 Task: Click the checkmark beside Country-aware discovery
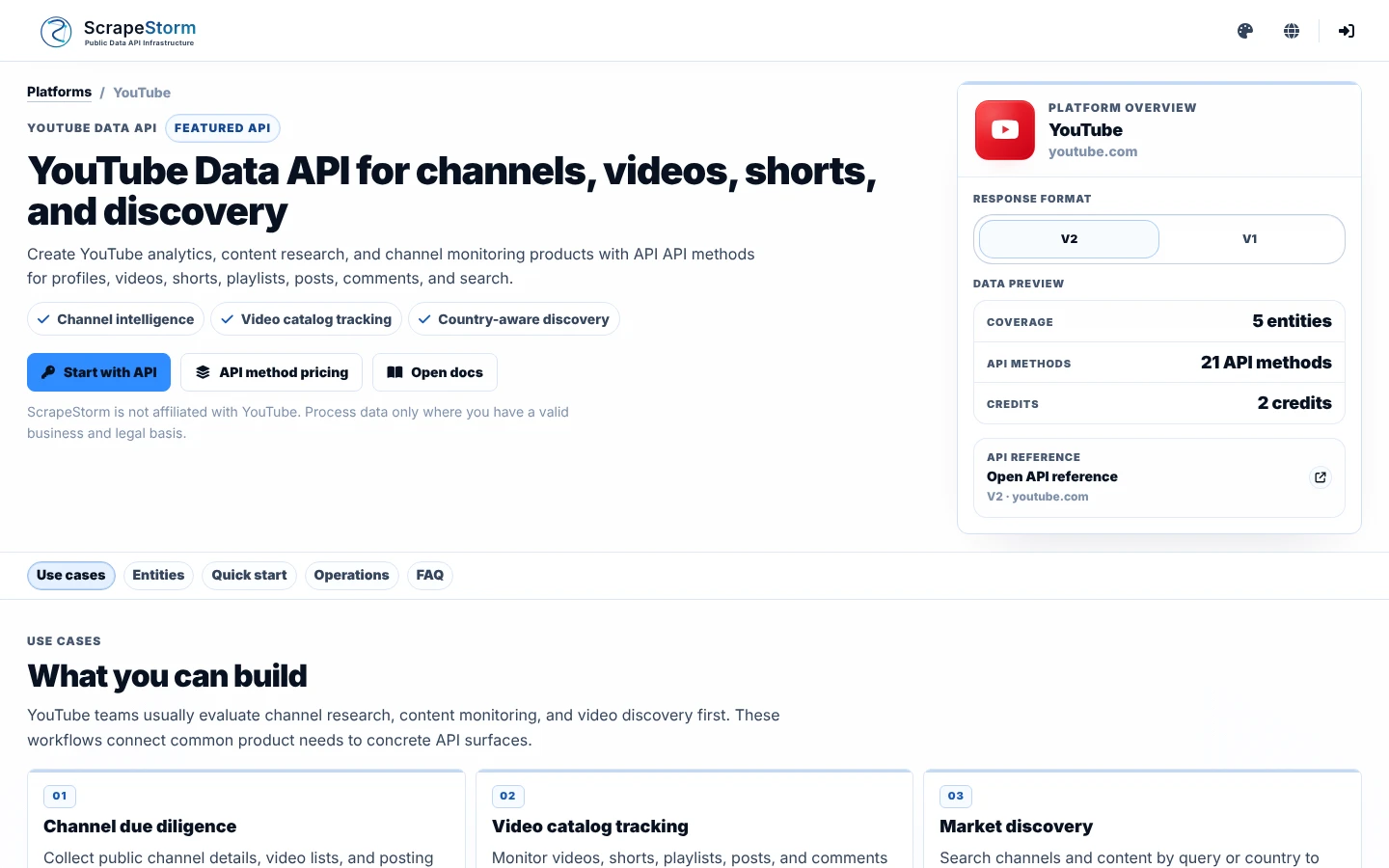(424, 319)
